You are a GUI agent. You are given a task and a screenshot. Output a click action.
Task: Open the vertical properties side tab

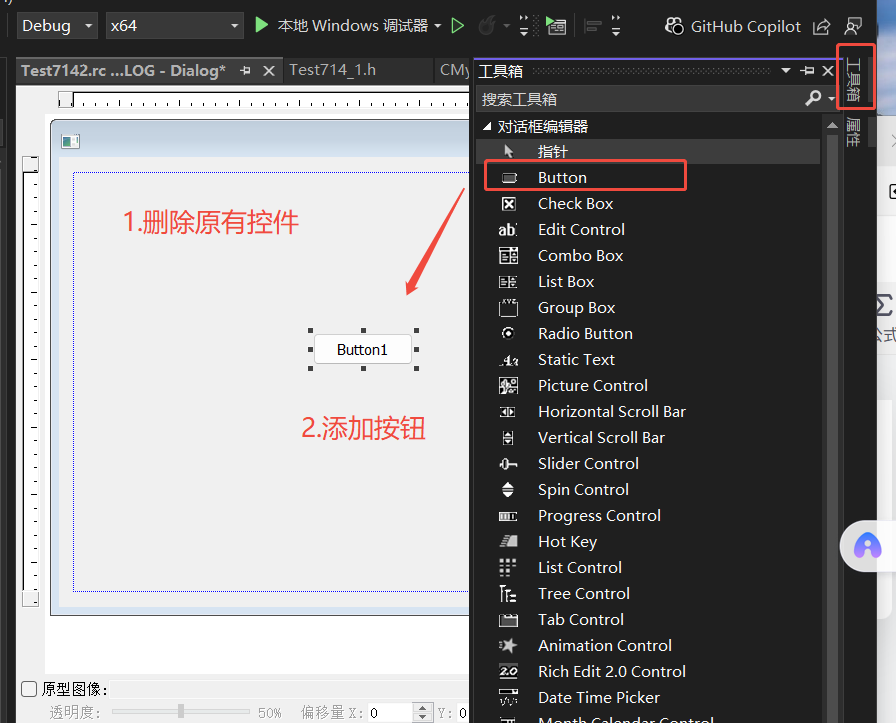854,131
